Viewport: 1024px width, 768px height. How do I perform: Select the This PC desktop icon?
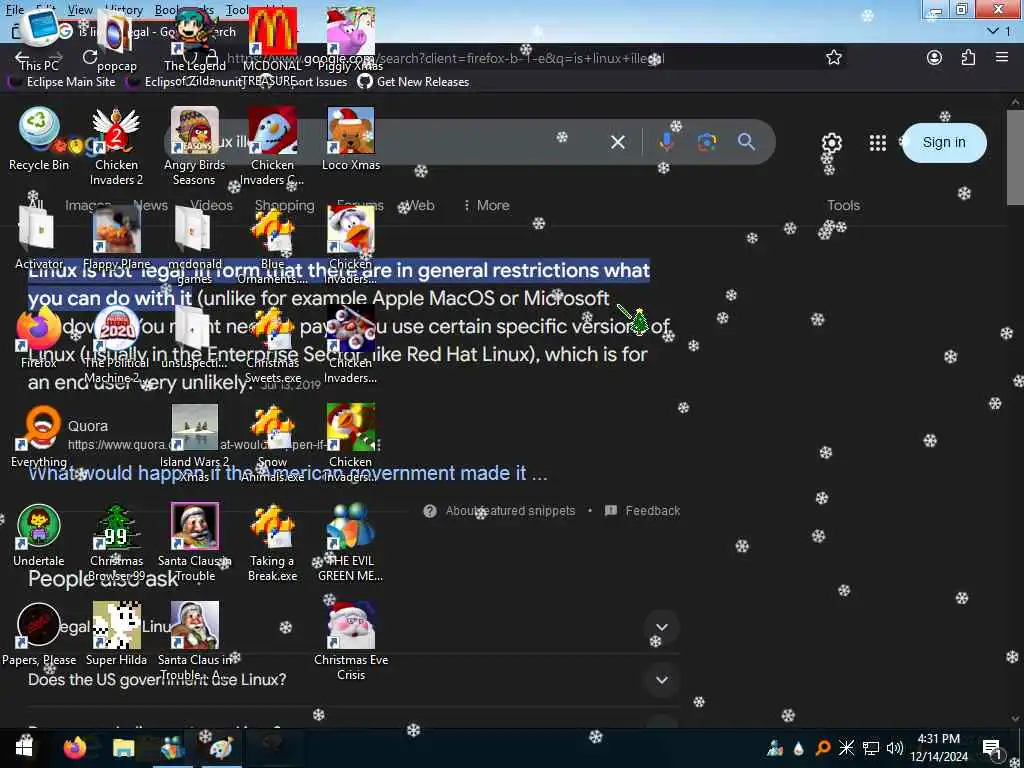(x=39, y=39)
